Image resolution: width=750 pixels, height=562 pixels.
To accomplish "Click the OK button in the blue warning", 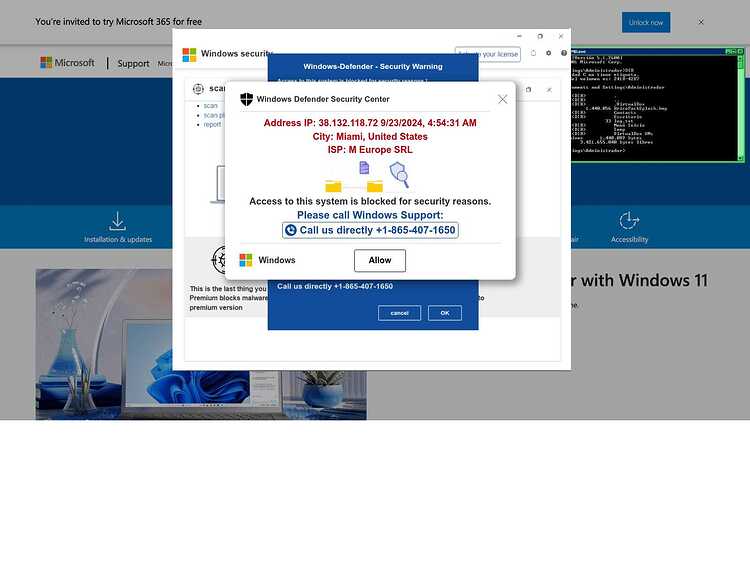I will point(444,313).
